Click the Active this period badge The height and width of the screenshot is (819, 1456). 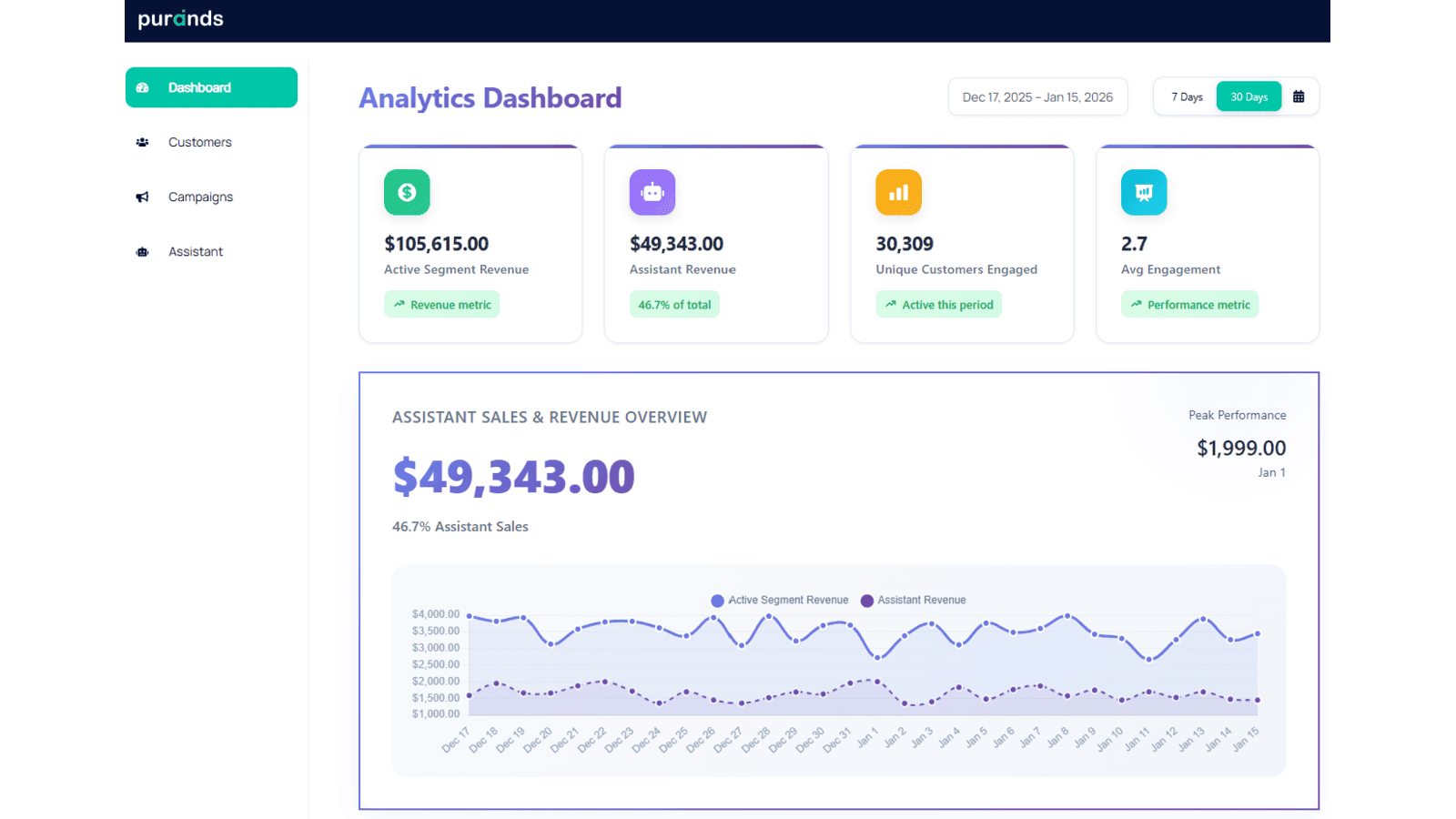[938, 304]
